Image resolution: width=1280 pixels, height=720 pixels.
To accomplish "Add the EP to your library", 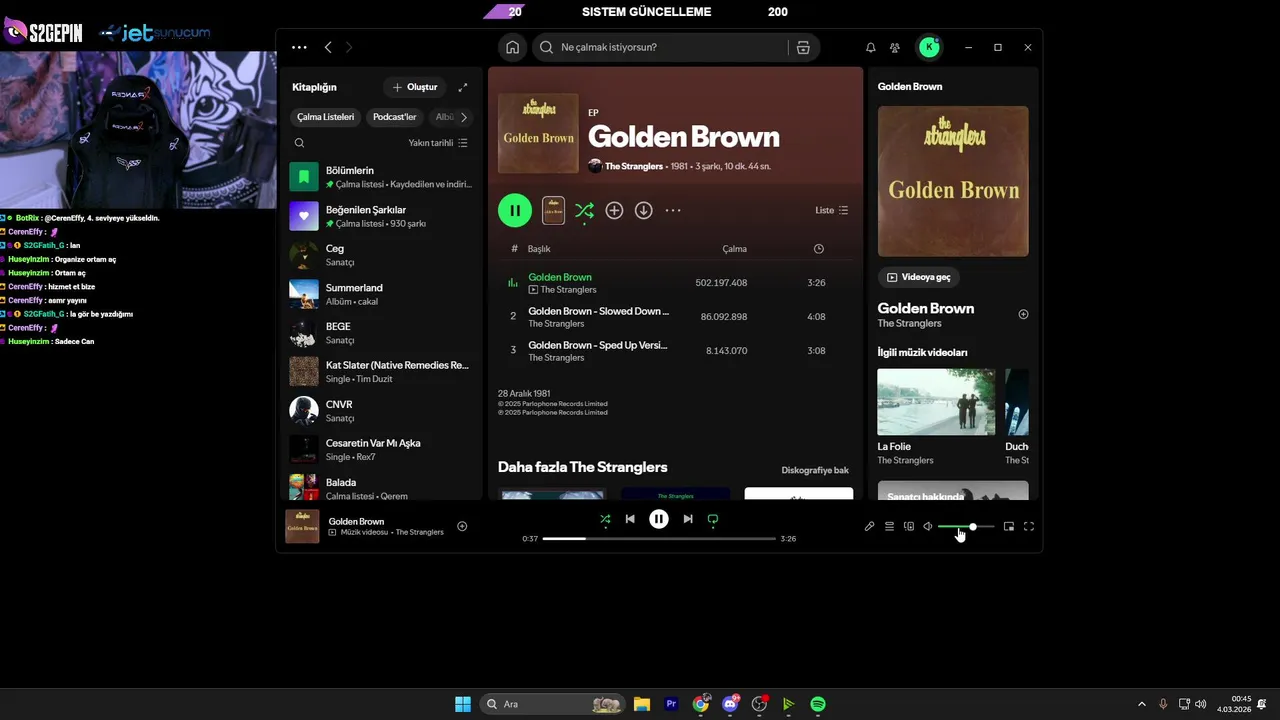I will point(614,210).
